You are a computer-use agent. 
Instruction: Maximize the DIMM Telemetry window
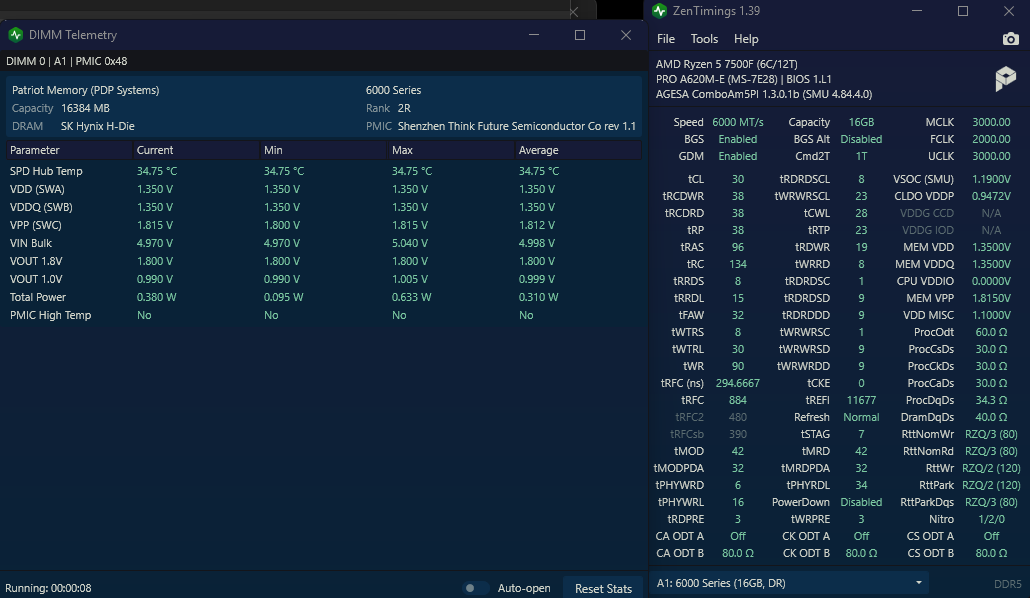click(580, 35)
